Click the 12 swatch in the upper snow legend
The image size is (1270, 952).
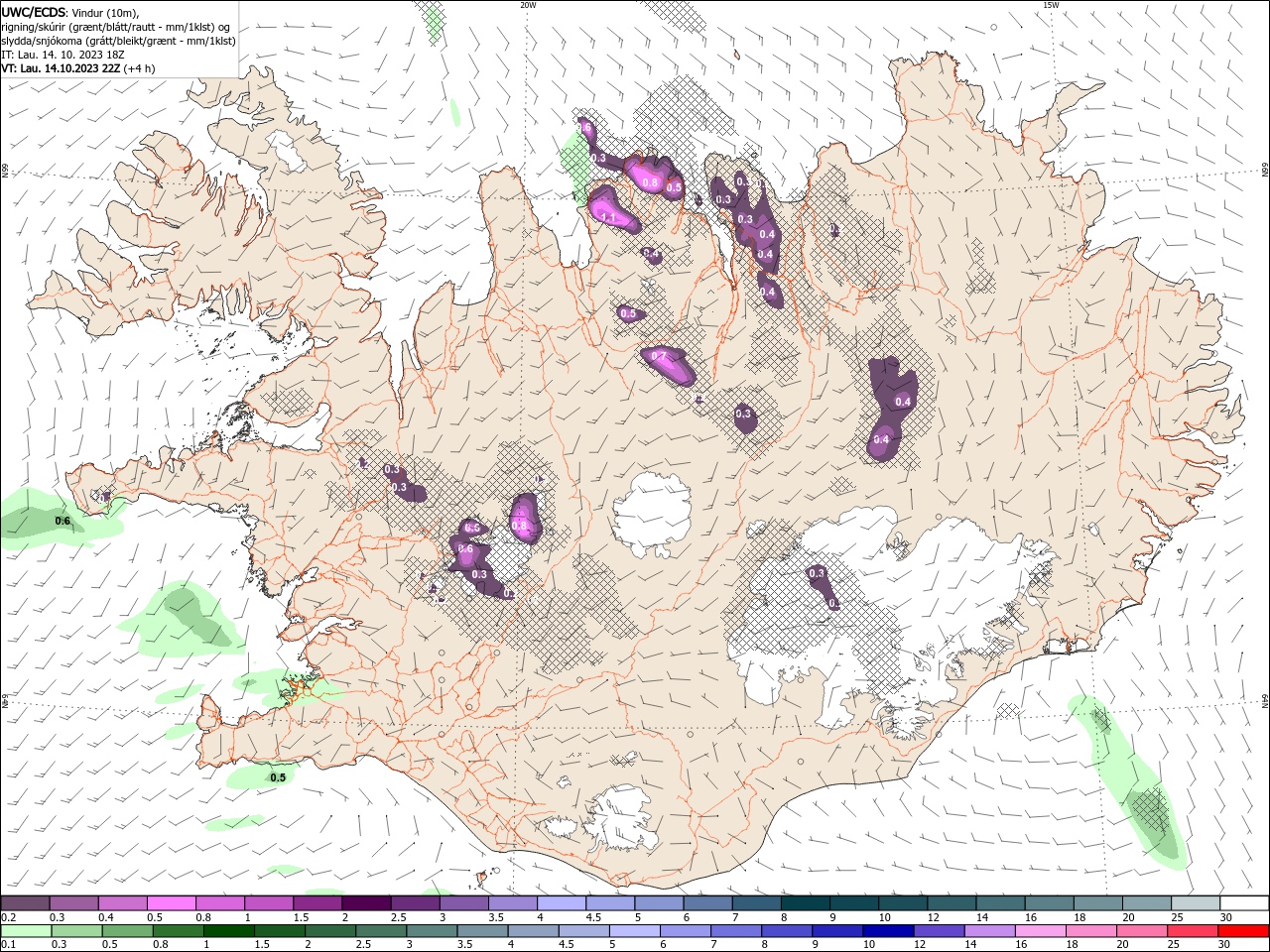point(952,903)
